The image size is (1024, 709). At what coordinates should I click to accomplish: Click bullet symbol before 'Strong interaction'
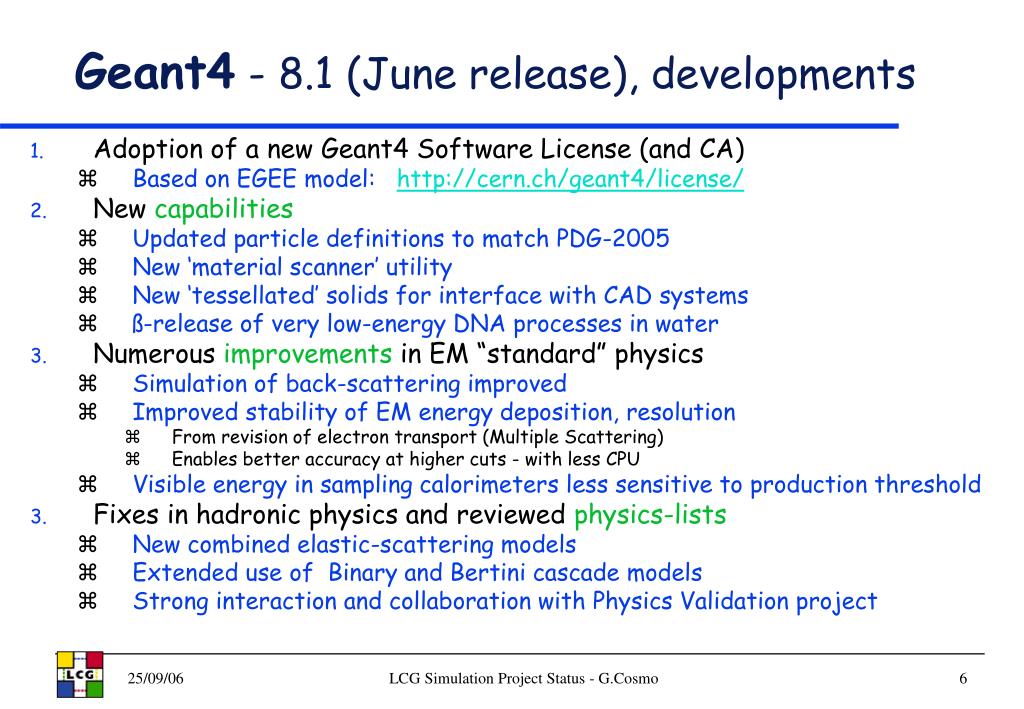pyautogui.click(x=88, y=601)
